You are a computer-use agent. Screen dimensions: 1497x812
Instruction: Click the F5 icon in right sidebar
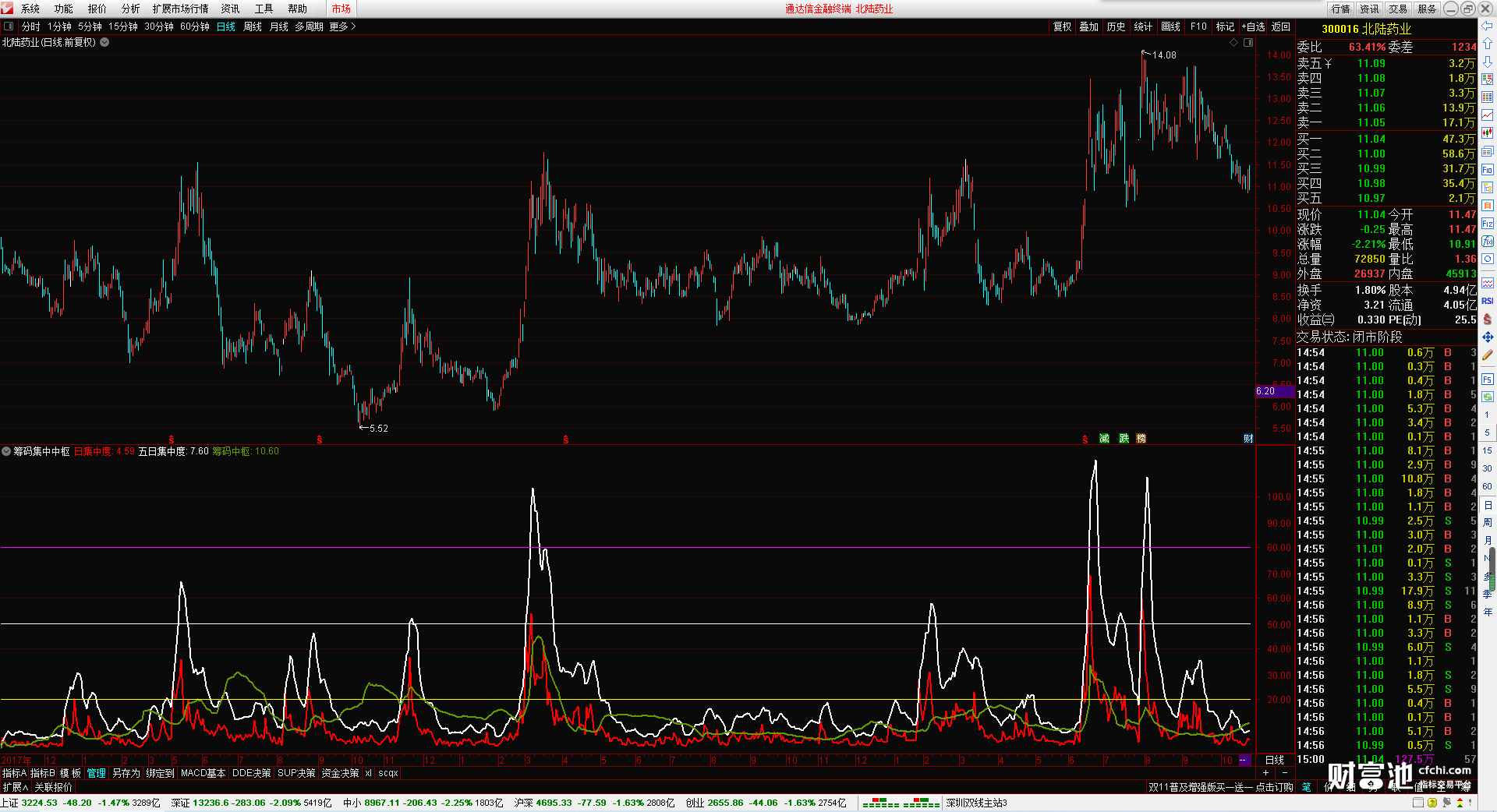[1488, 380]
